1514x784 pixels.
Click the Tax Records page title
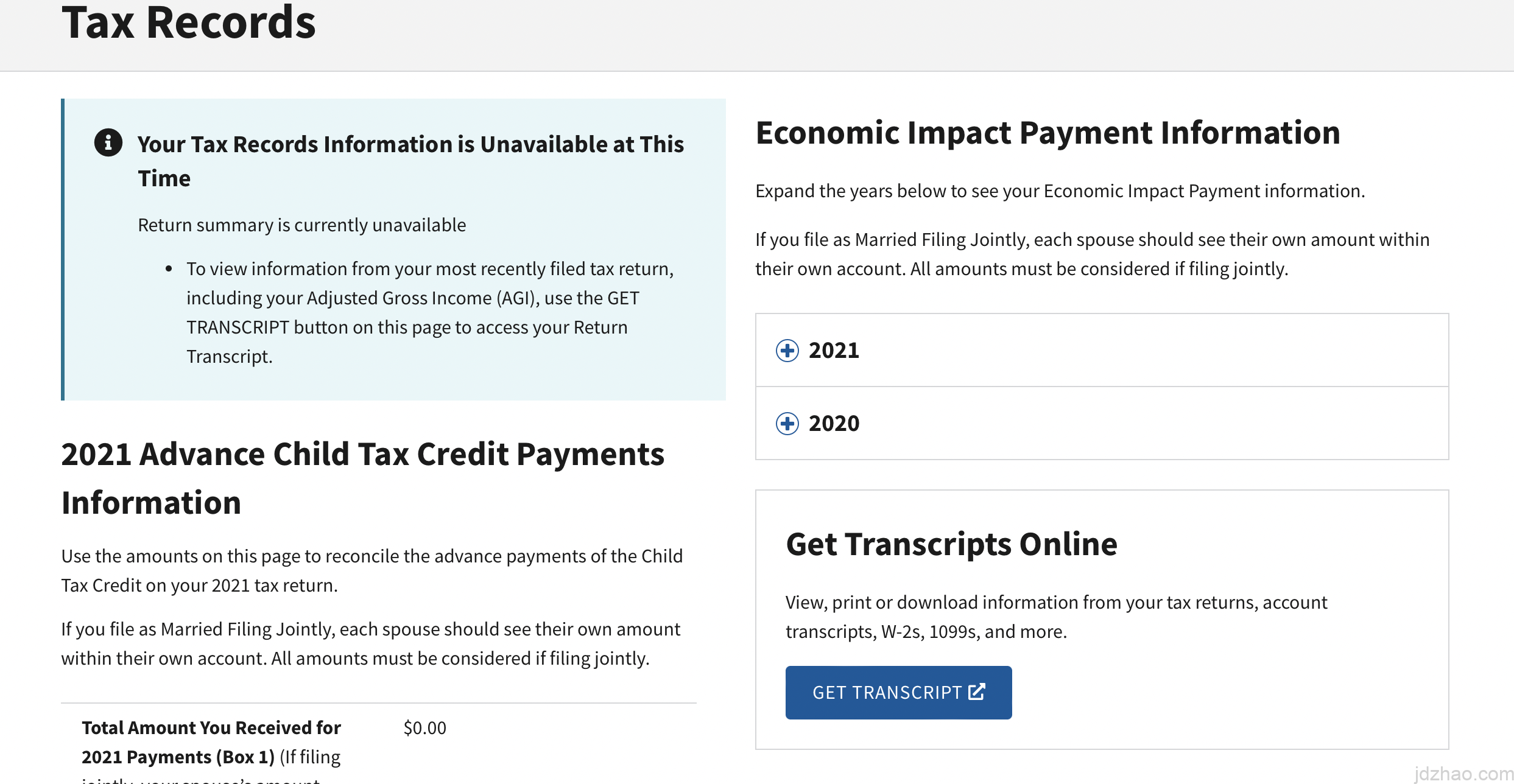[x=189, y=23]
